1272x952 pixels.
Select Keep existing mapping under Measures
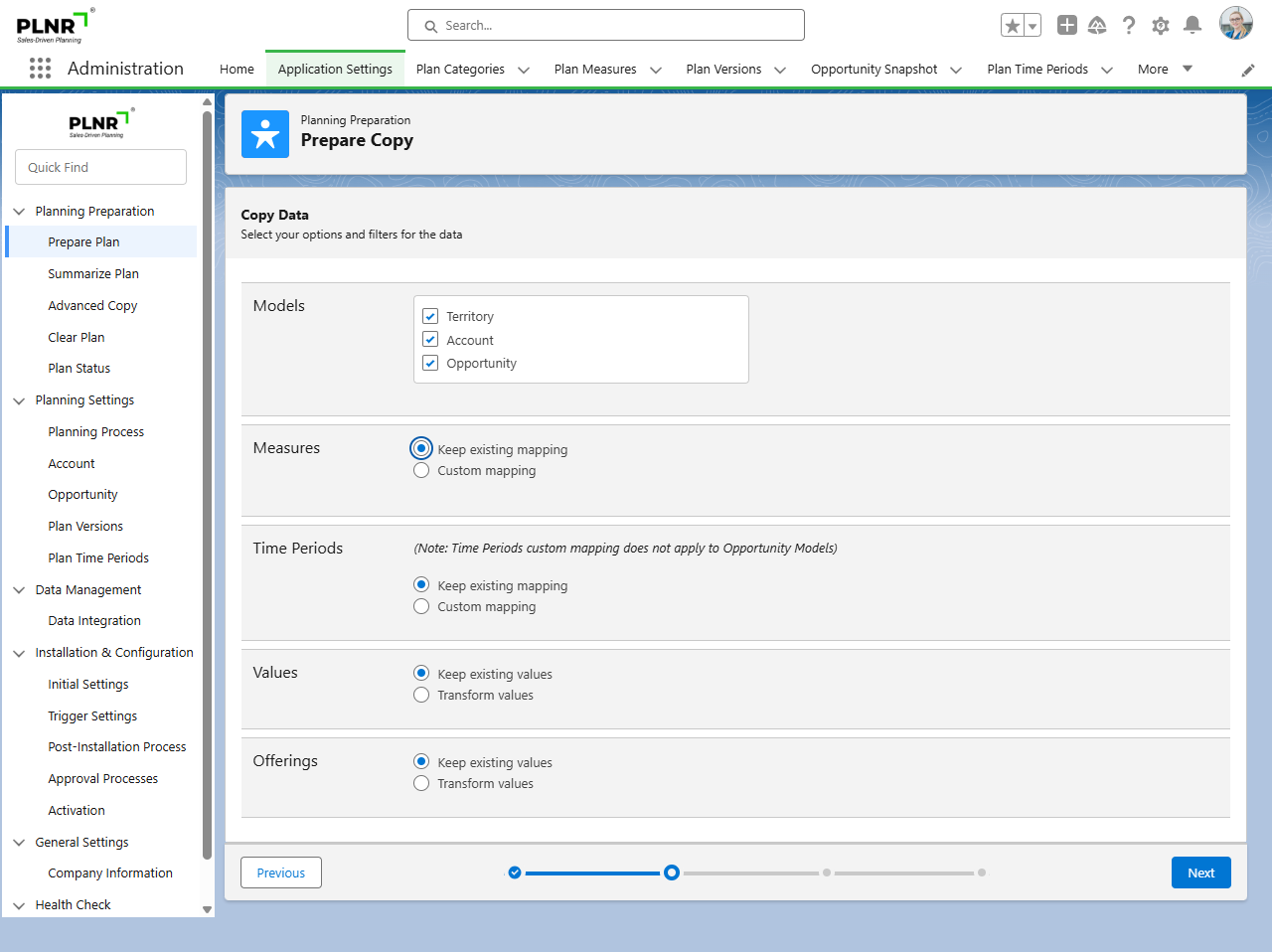point(421,448)
